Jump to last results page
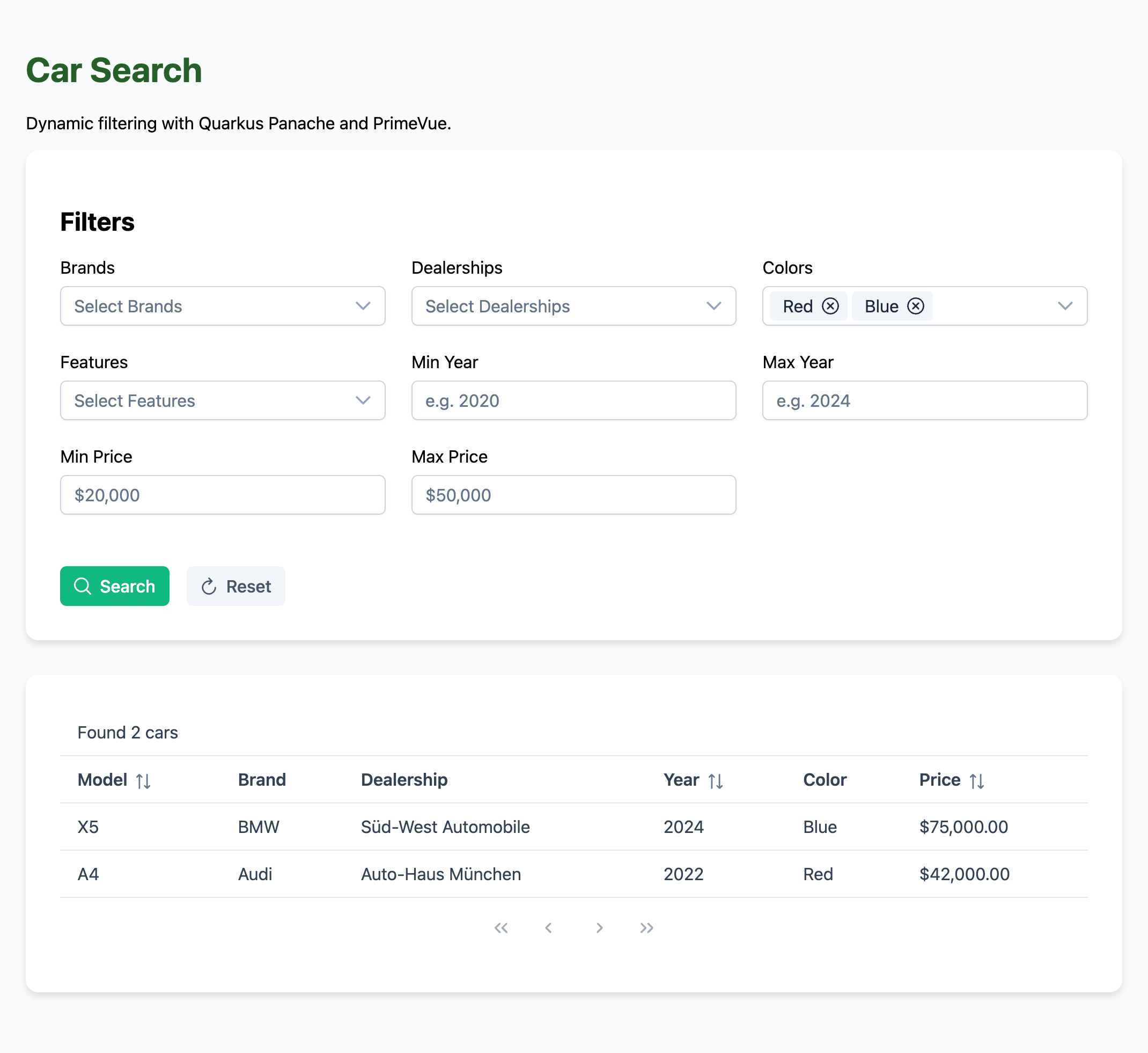This screenshot has width=1148, height=1053. tap(646, 927)
